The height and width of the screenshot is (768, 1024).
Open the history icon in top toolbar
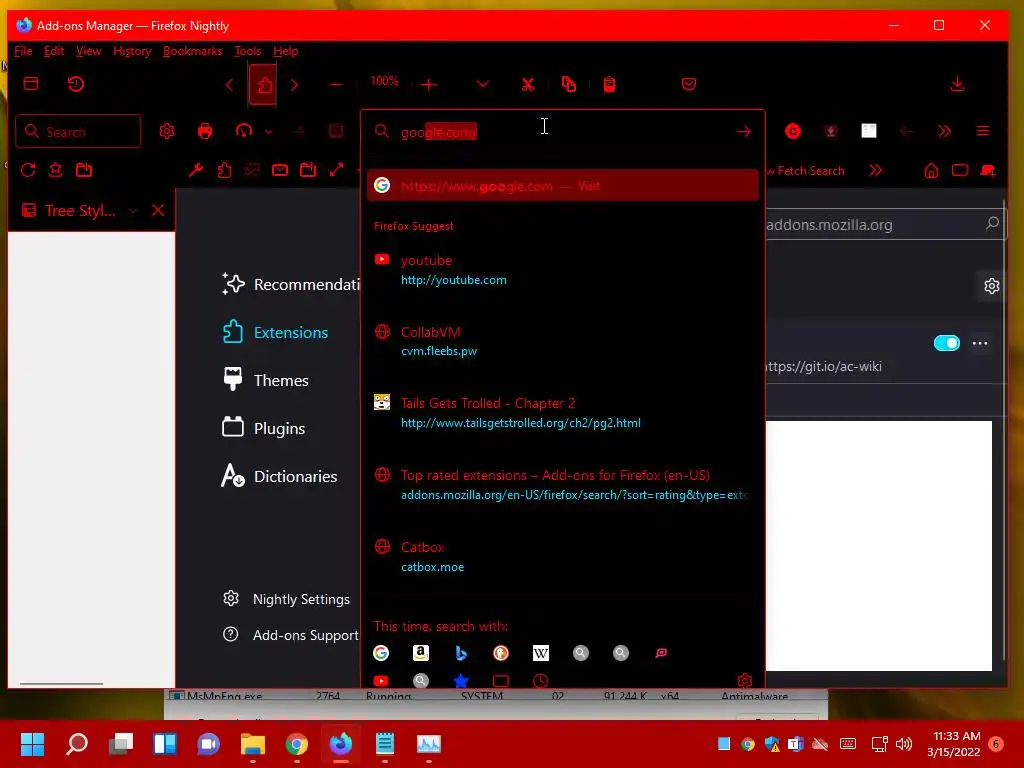tap(76, 84)
